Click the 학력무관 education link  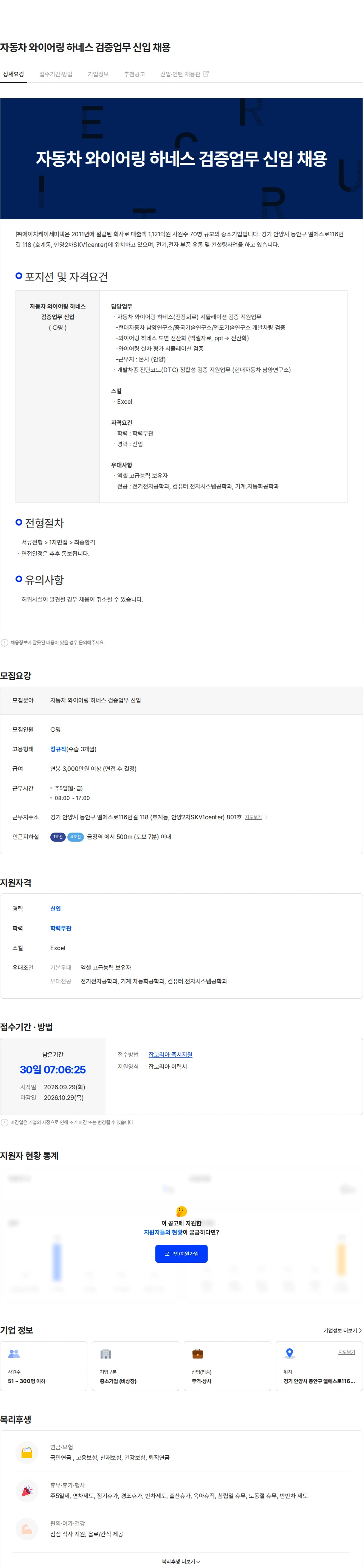(61, 928)
